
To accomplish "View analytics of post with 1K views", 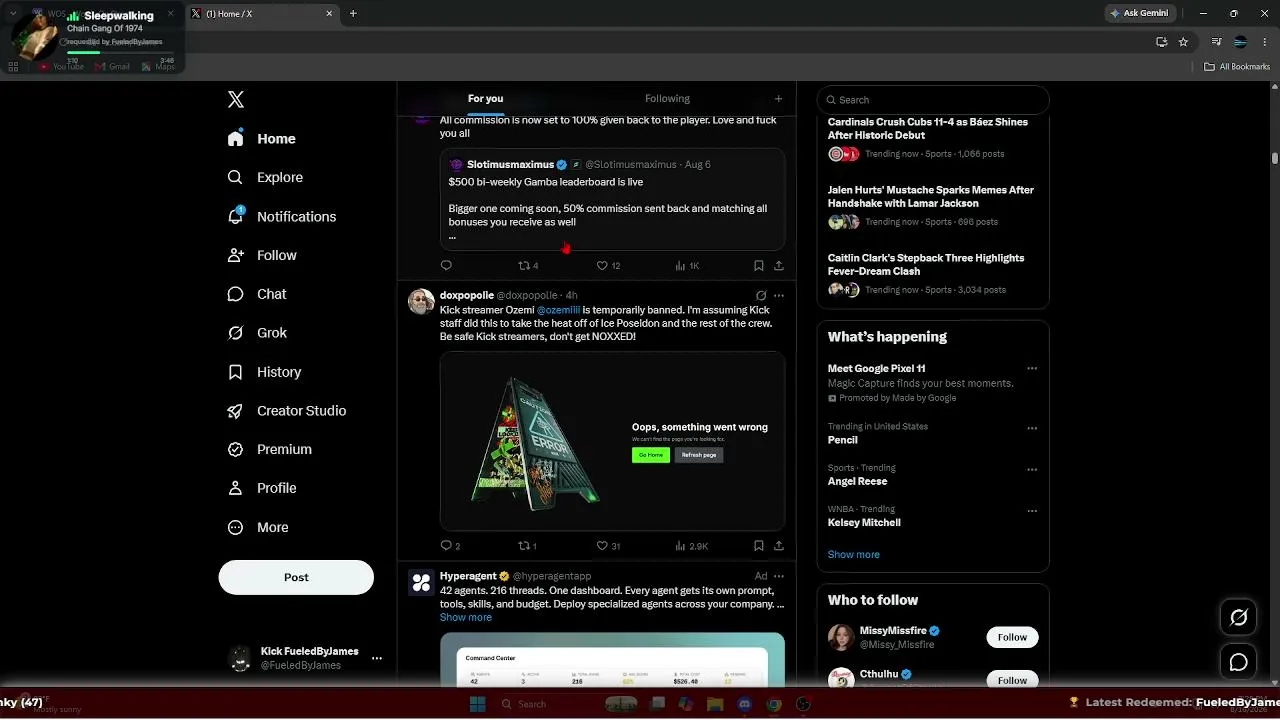I will point(687,266).
